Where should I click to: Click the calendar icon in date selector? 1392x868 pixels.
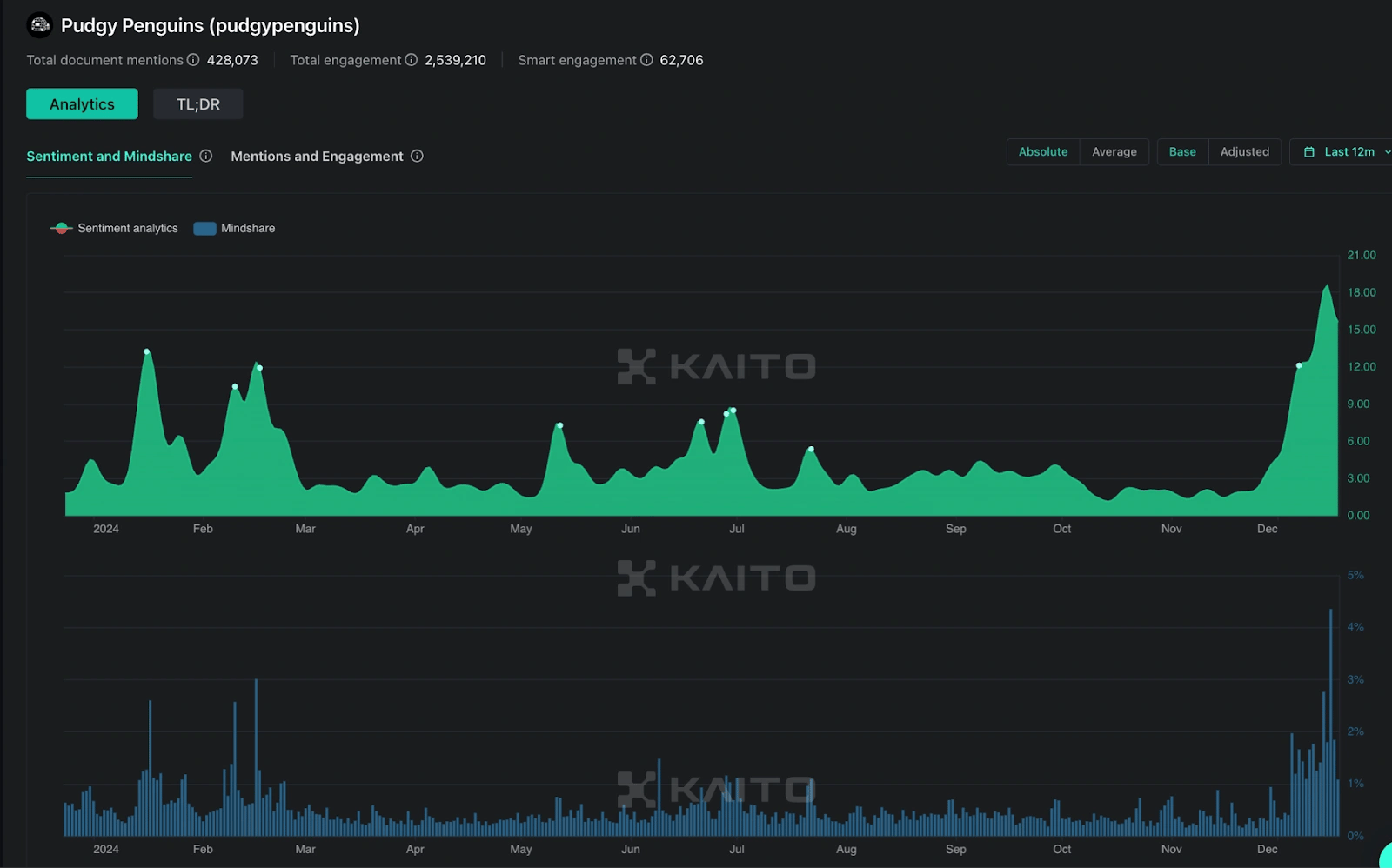coord(1309,152)
